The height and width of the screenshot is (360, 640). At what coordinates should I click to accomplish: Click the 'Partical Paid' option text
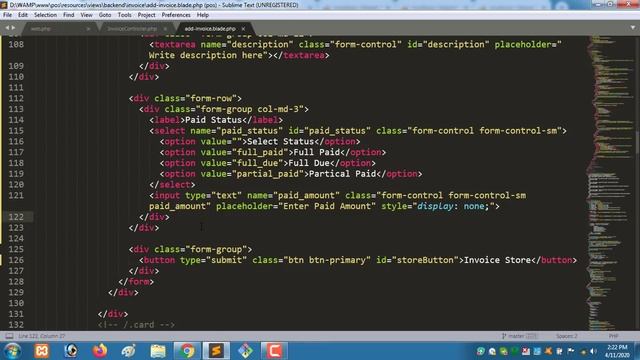tap(342, 174)
